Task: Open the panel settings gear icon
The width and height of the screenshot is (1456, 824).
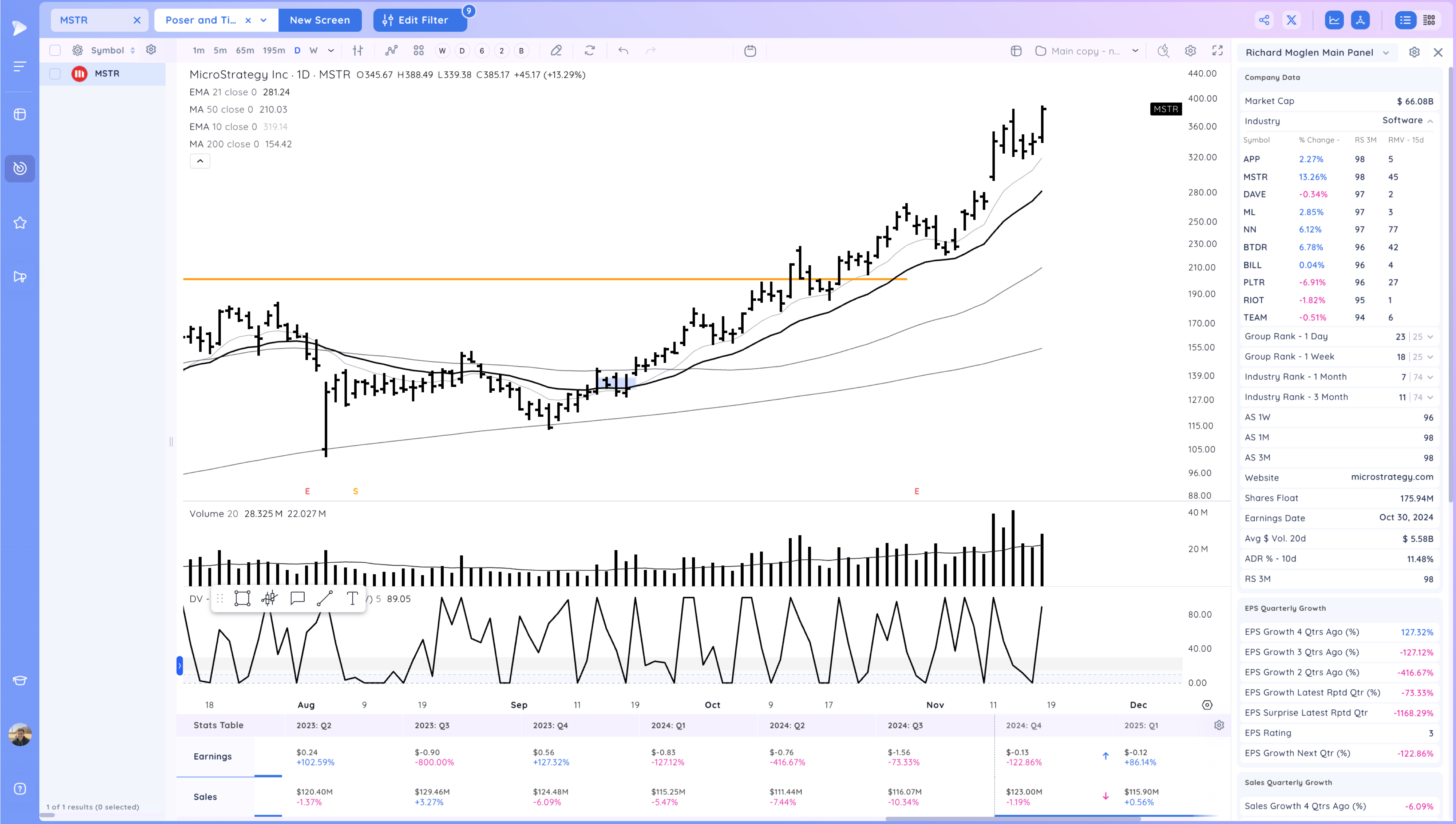Action: [1414, 52]
